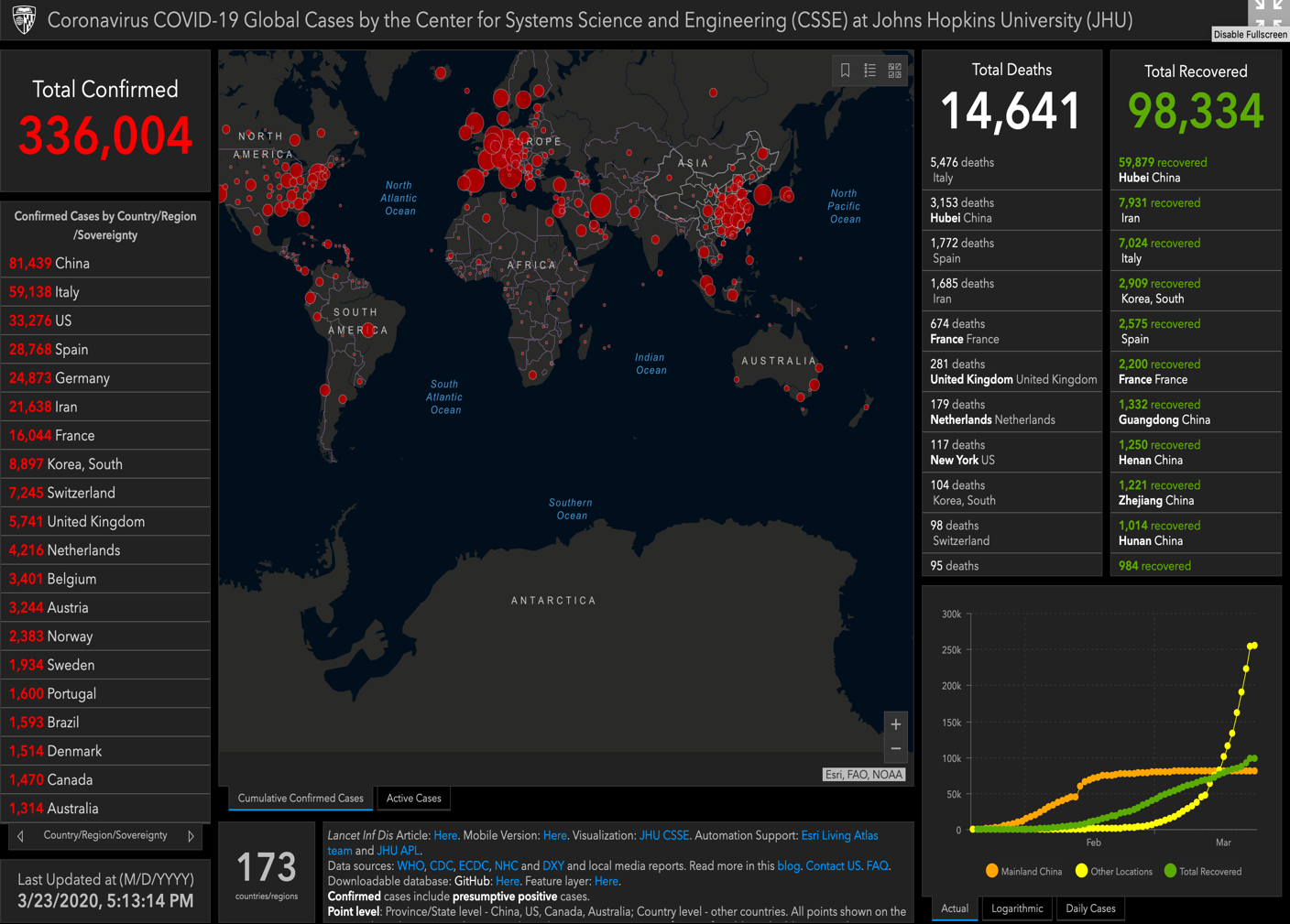The image size is (1290, 924).
Task: Open the map legend list icon
Action: click(x=869, y=71)
